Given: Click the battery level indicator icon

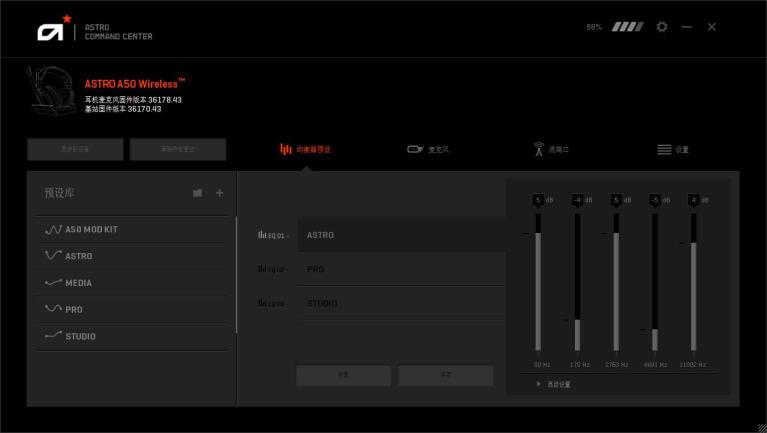Looking at the screenshot, I should (628, 27).
